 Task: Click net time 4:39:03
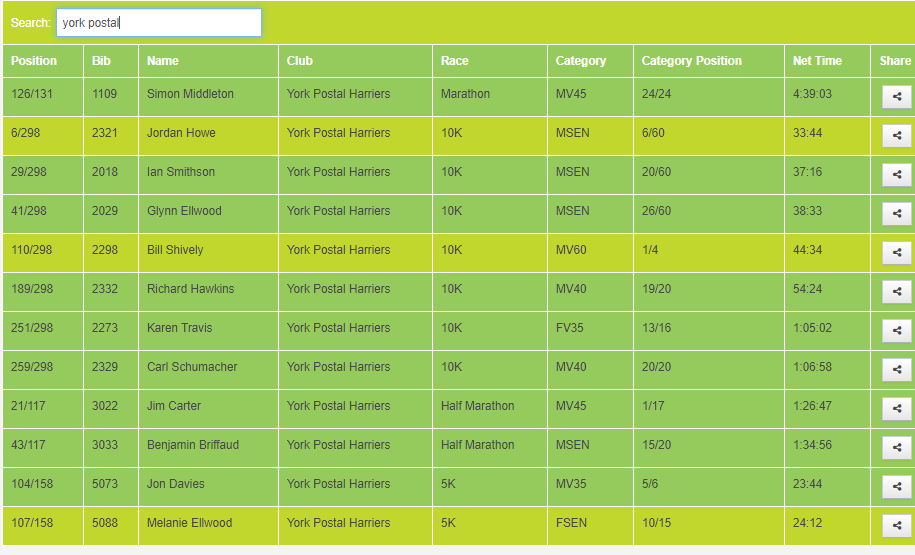(x=812, y=94)
